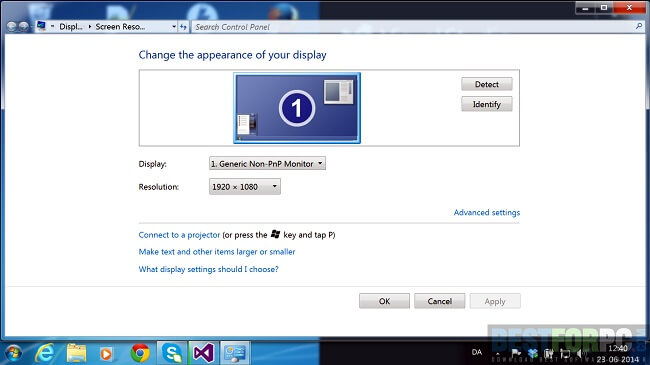Open the File Explorer folder icon
Viewport: 650px width, 365px height.
(77, 353)
